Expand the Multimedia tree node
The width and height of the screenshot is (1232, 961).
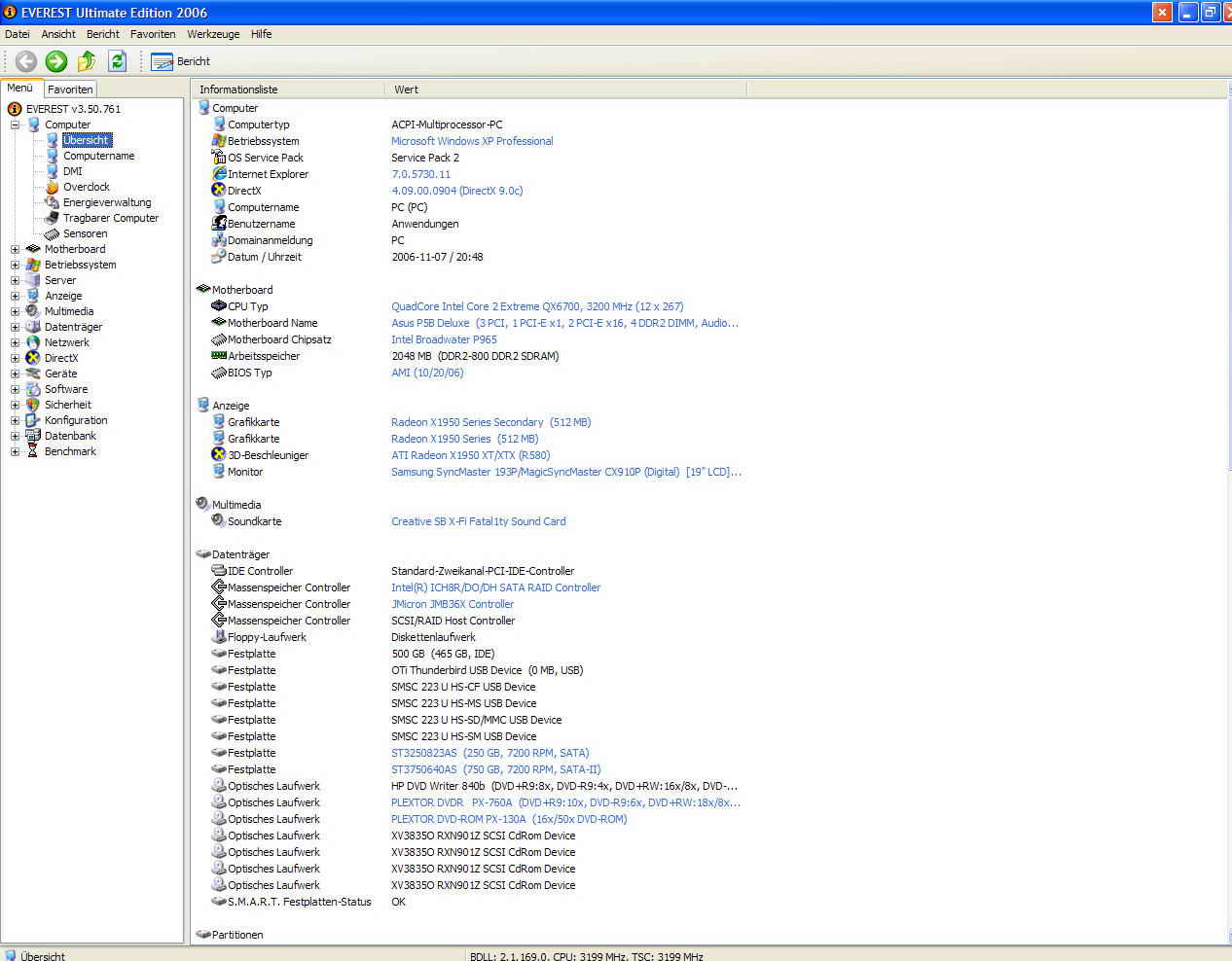pos(15,311)
